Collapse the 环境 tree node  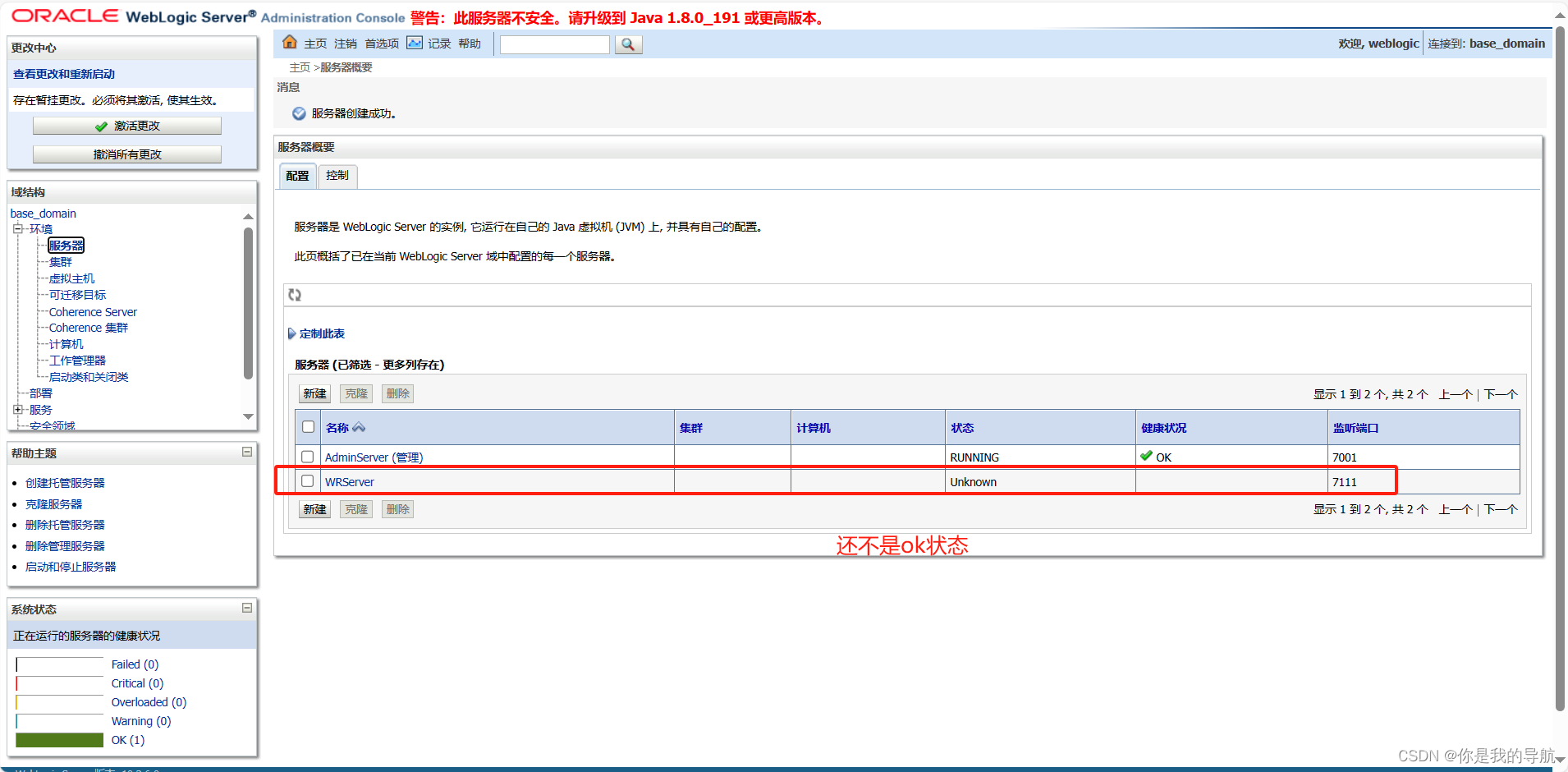click(18, 228)
